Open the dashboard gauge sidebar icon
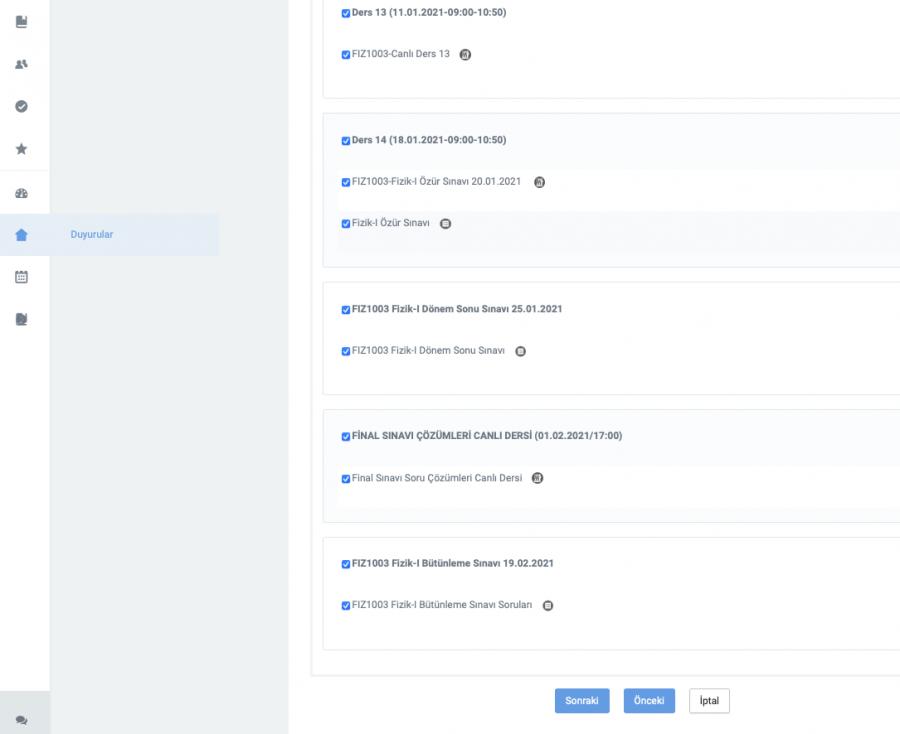900x734 pixels. coord(22,192)
